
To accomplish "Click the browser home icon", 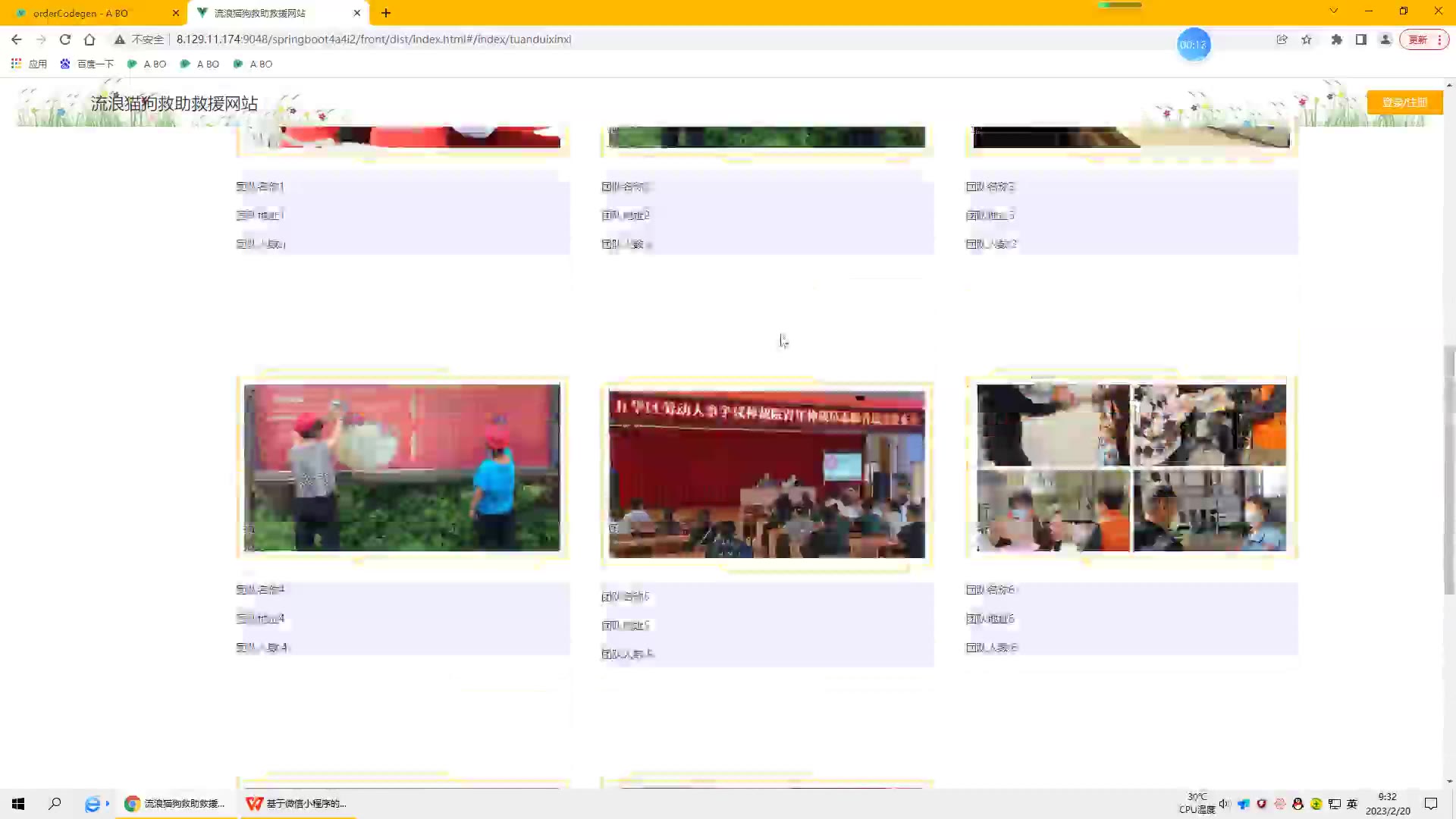I will pos(89,39).
